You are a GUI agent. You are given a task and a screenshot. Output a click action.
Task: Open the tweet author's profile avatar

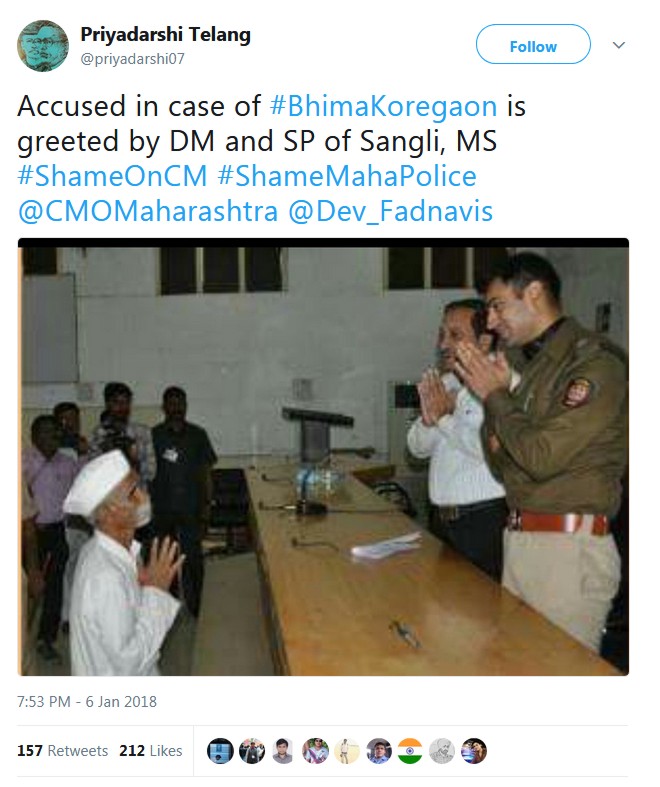pos(43,46)
